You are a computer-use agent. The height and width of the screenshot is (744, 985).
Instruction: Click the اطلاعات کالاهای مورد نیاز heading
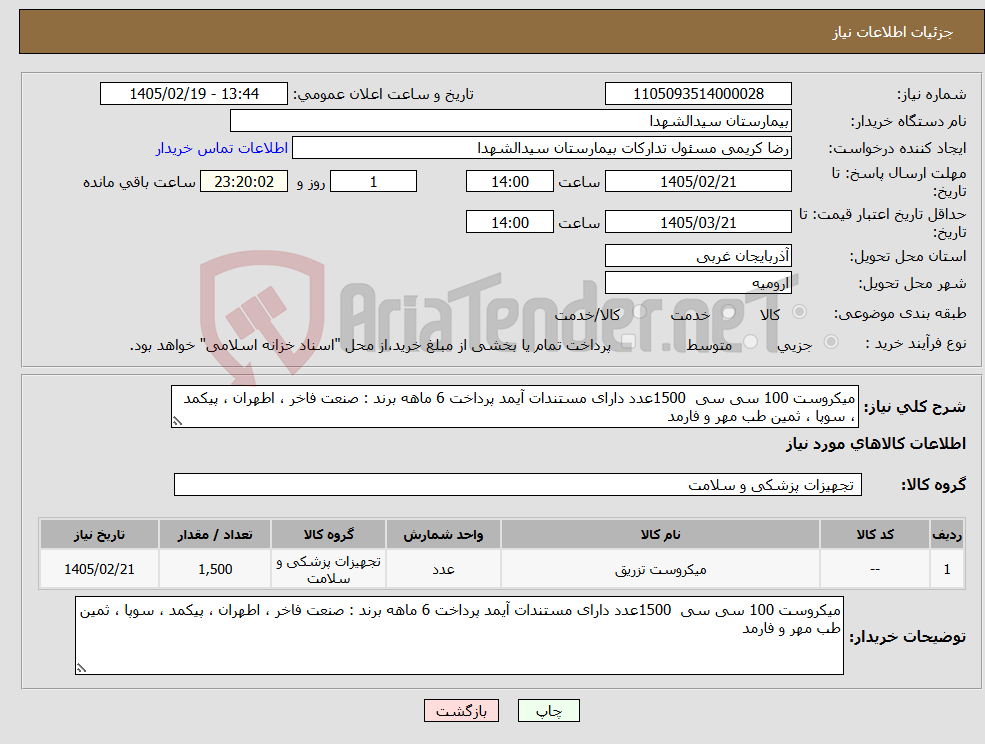click(x=876, y=444)
